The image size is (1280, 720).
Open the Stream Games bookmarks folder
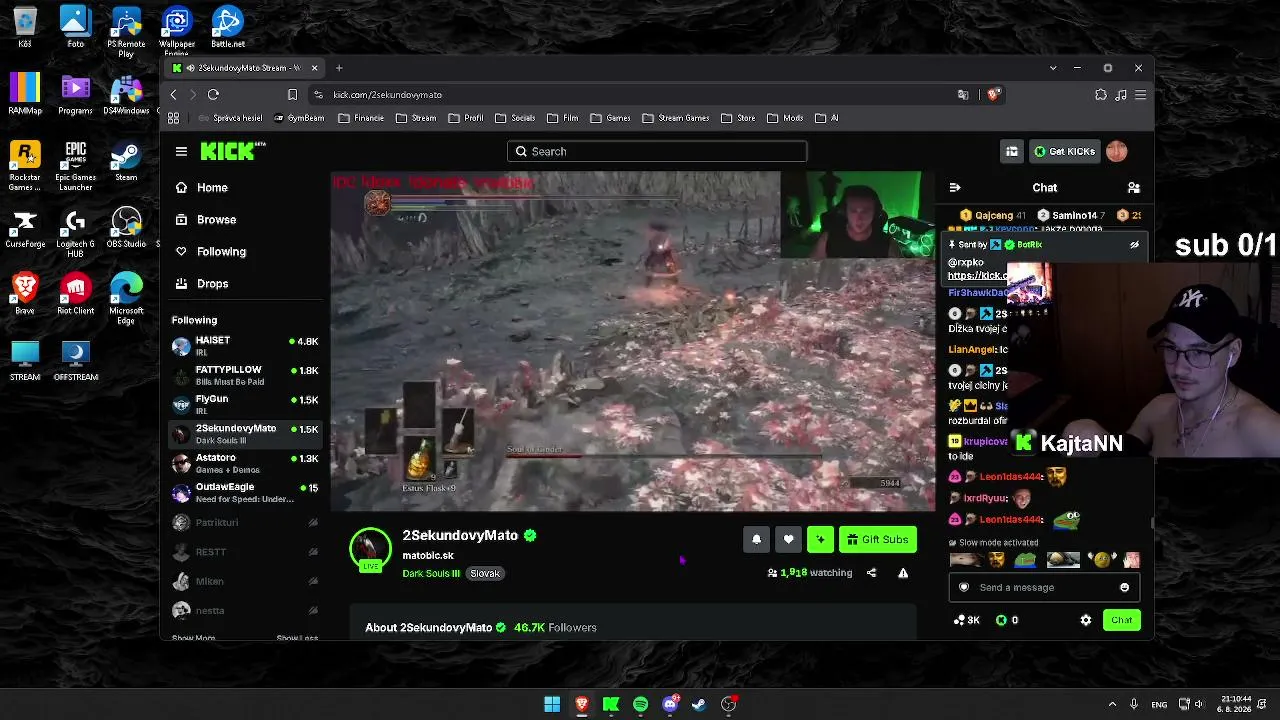[675, 118]
